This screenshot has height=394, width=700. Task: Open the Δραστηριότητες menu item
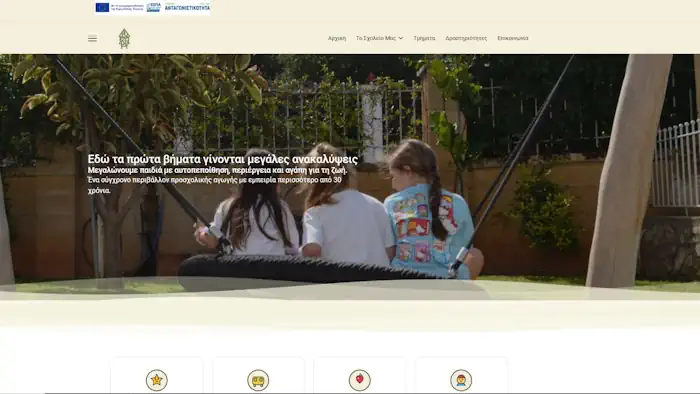[x=466, y=38]
